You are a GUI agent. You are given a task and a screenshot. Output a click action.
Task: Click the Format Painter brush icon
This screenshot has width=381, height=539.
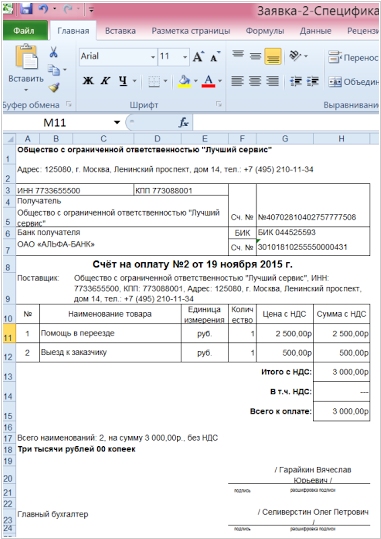[x=54, y=87]
